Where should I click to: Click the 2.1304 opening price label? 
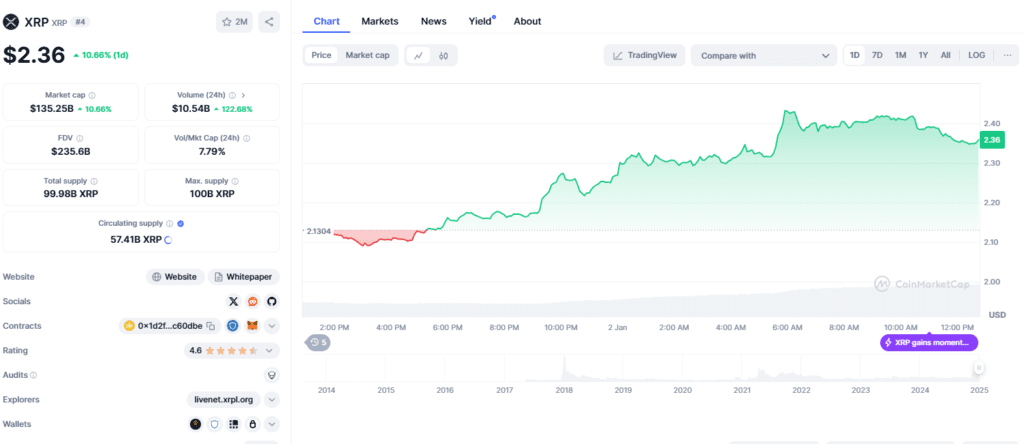(319, 230)
